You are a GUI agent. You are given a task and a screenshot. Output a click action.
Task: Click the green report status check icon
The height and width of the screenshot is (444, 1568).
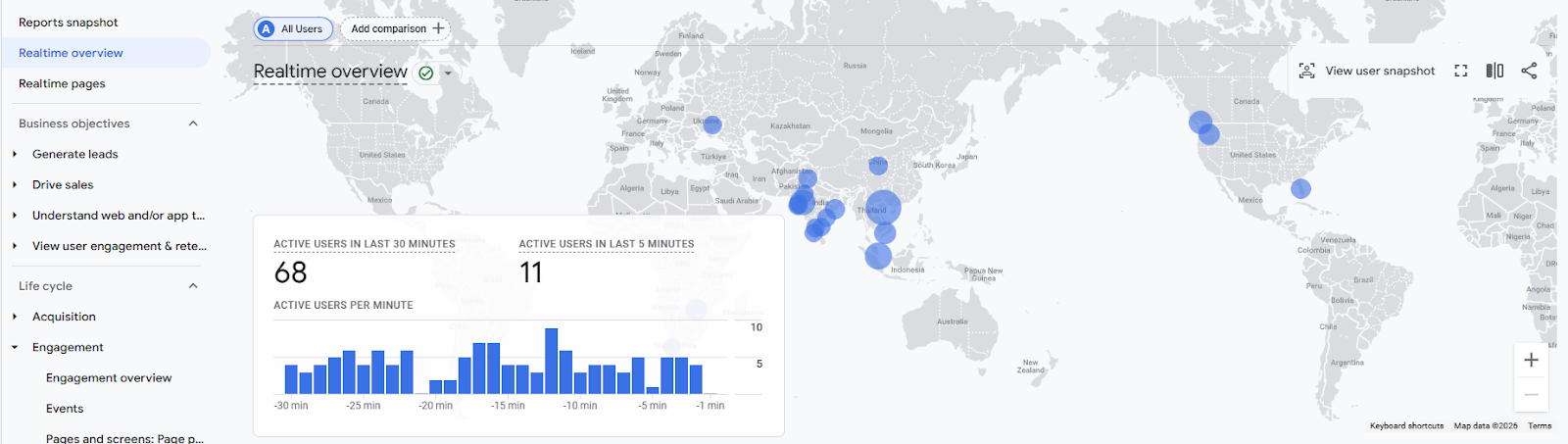[426, 73]
